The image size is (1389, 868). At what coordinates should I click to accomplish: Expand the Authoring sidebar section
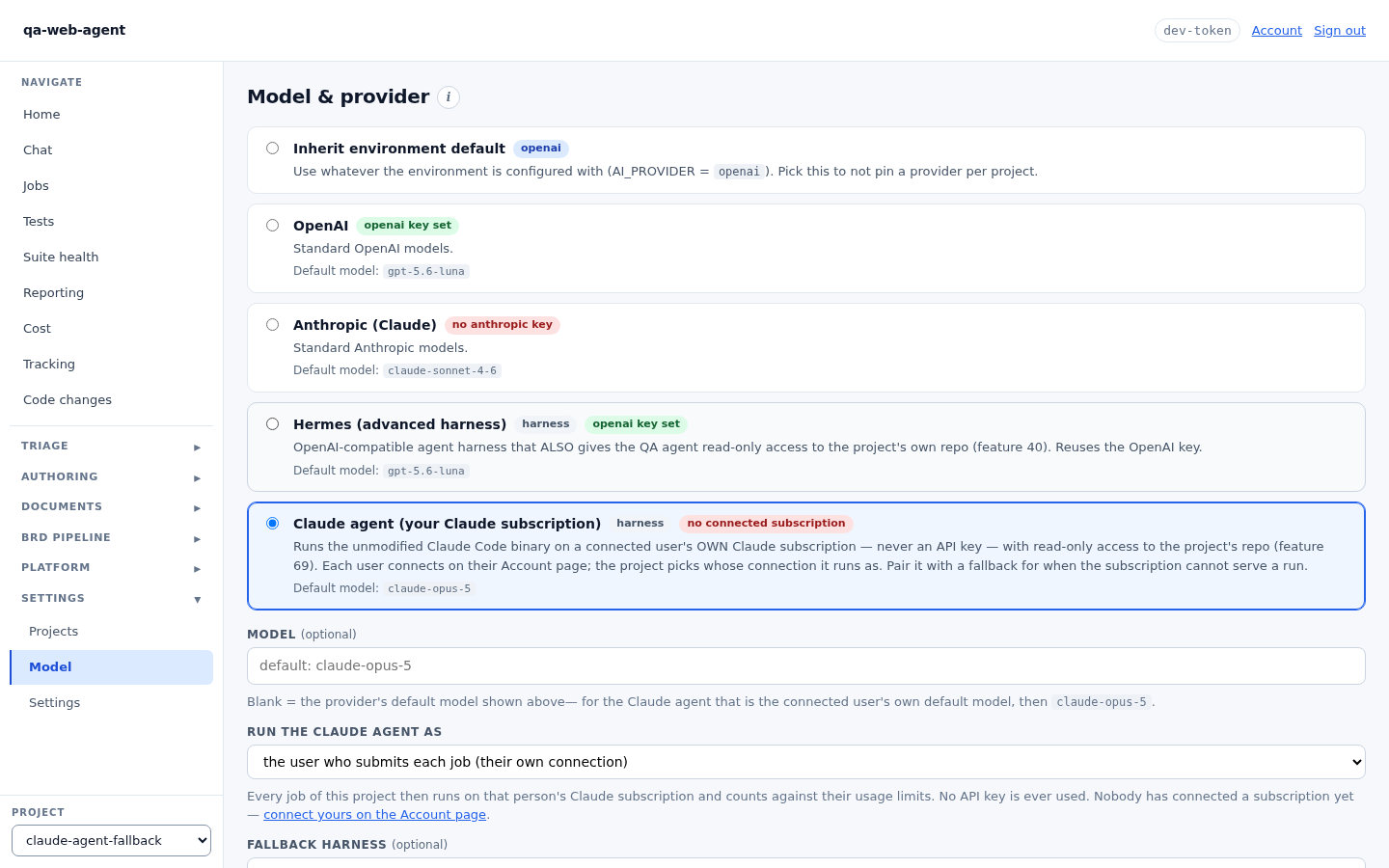click(111, 477)
